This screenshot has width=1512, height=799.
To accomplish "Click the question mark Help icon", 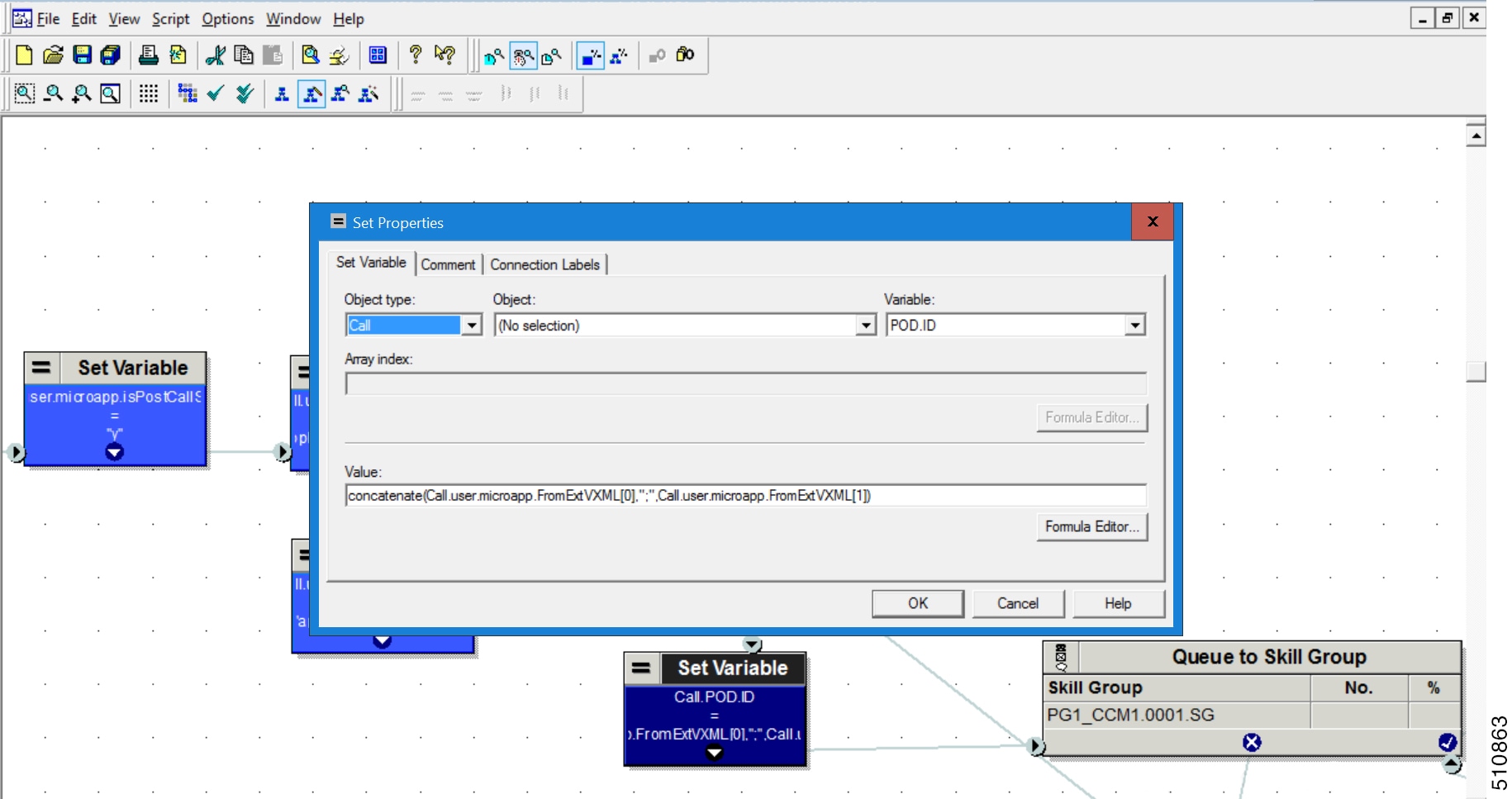I will (x=416, y=55).
